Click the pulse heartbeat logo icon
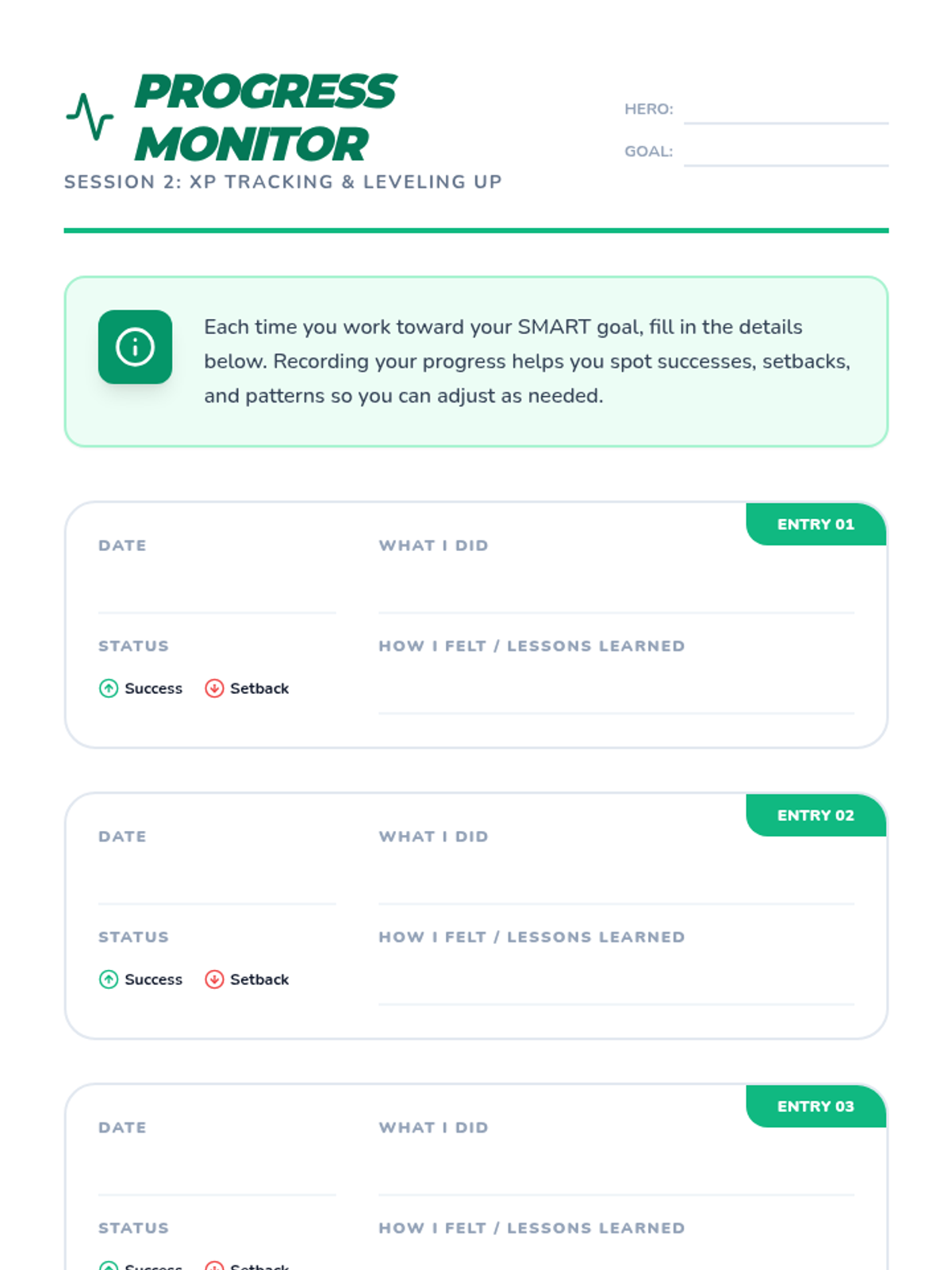Screen dimensions: 952x1270 click(x=90, y=117)
